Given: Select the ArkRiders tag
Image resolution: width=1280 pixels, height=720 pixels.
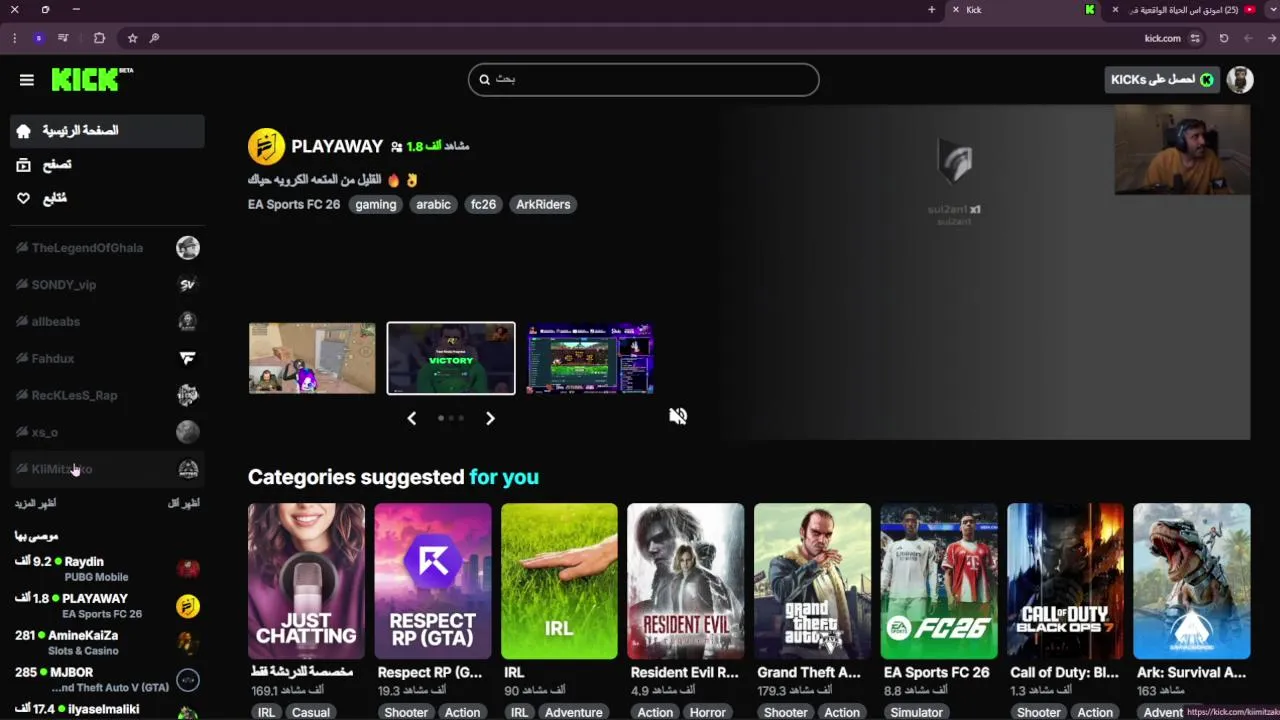Looking at the screenshot, I should (543, 204).
